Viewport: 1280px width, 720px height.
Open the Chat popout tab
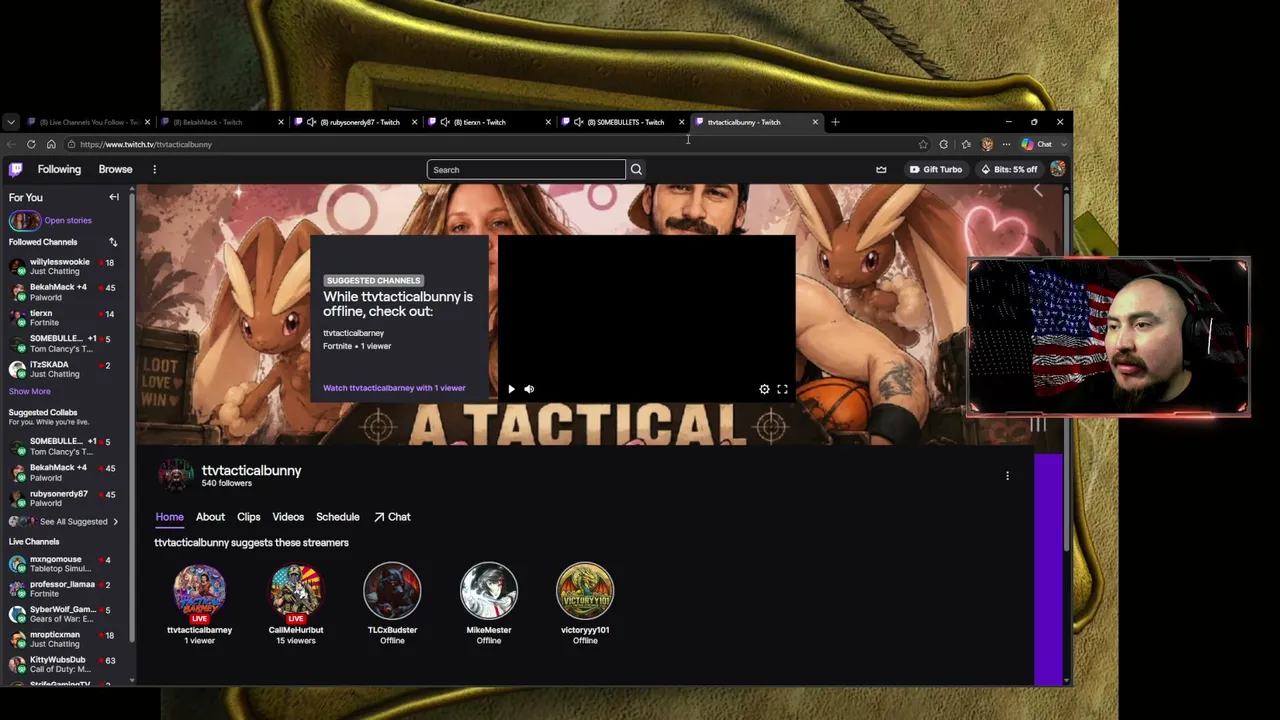(392, 517)
